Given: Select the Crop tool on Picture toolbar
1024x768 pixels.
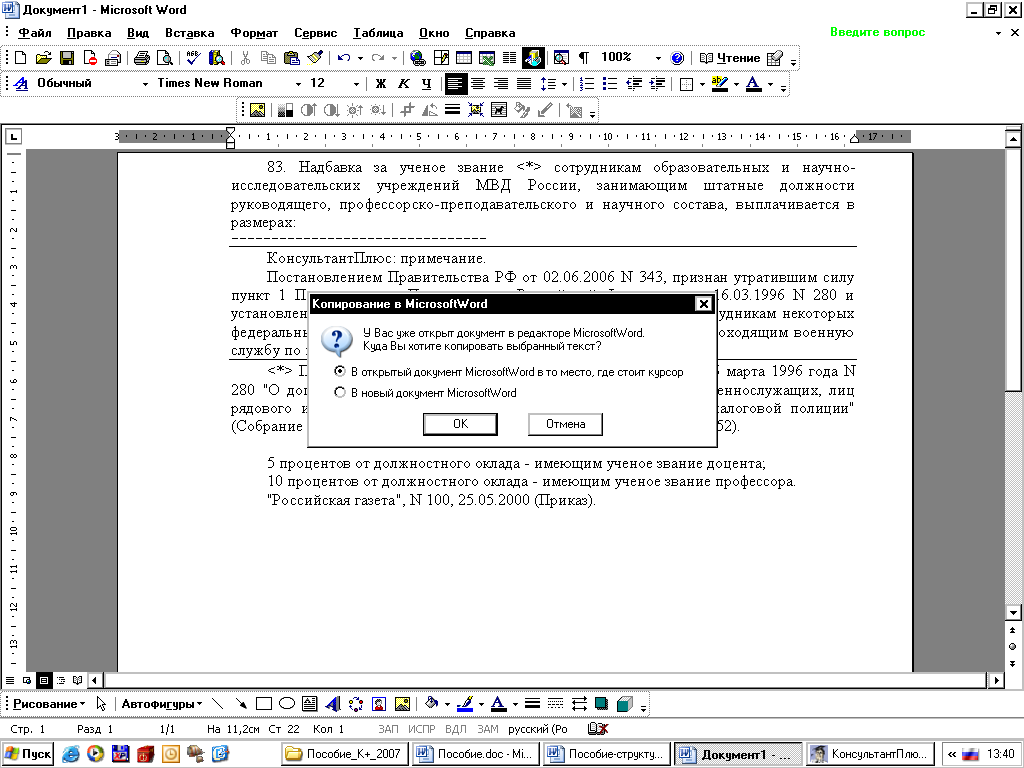Looking at the screenshot, I should 408,110.
